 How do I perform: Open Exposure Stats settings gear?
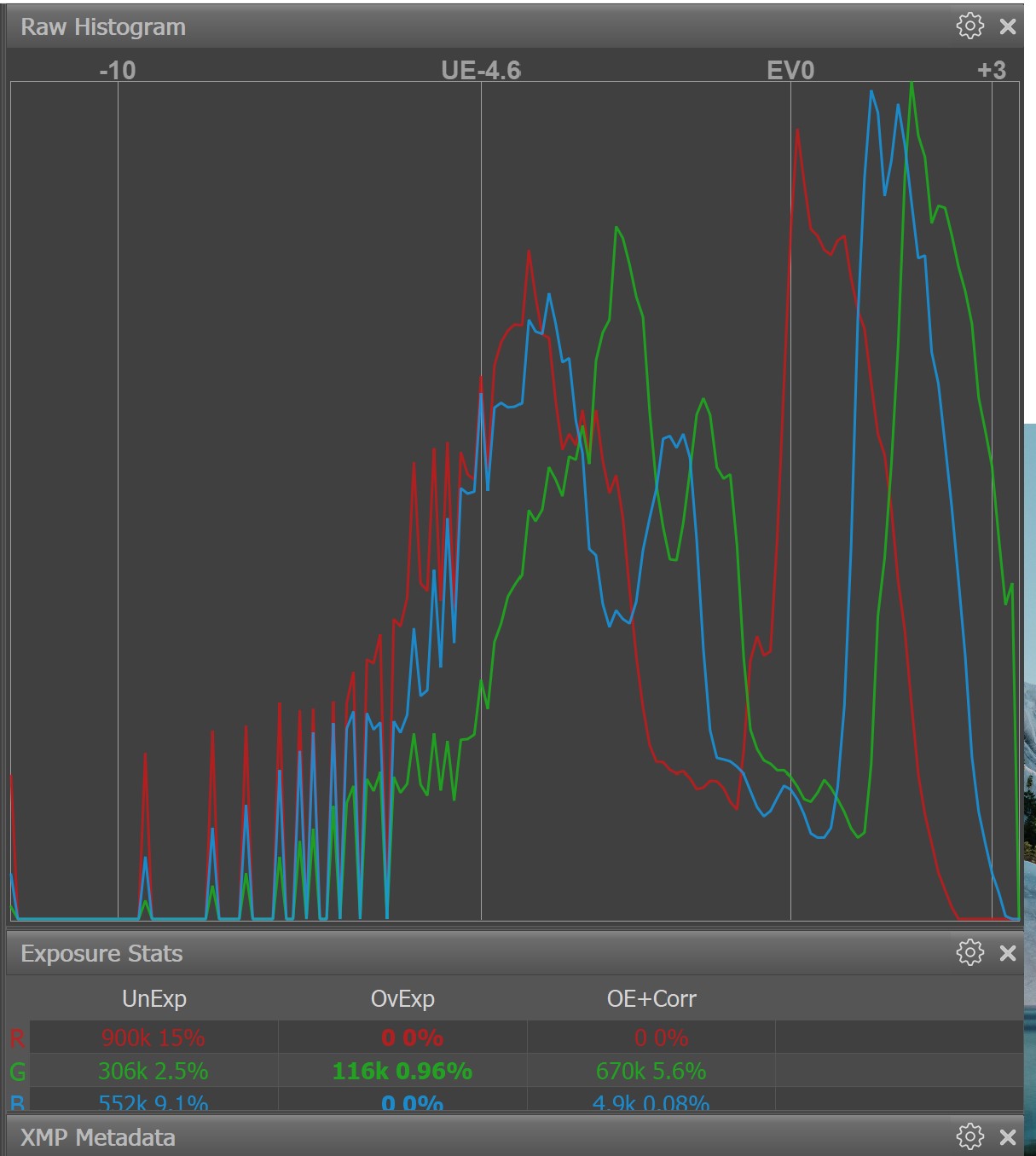[969, 952]
